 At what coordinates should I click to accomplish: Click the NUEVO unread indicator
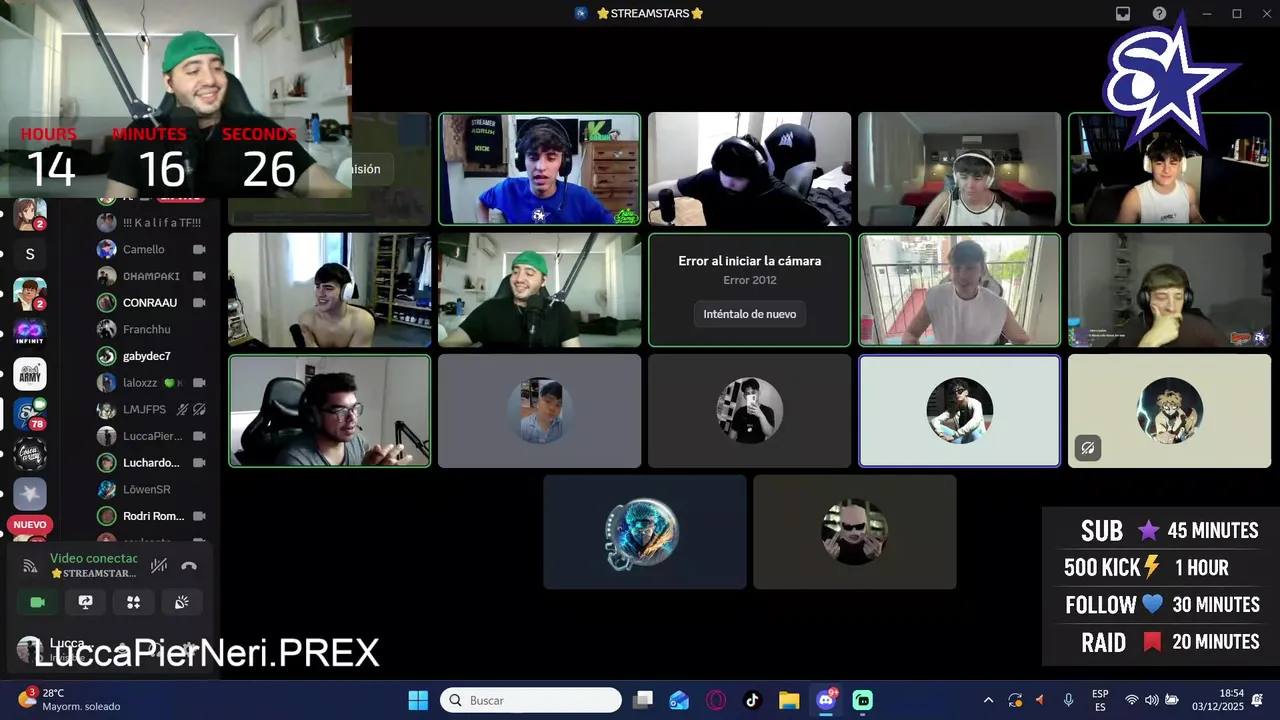pyautogui.click(x=30, y=524)
